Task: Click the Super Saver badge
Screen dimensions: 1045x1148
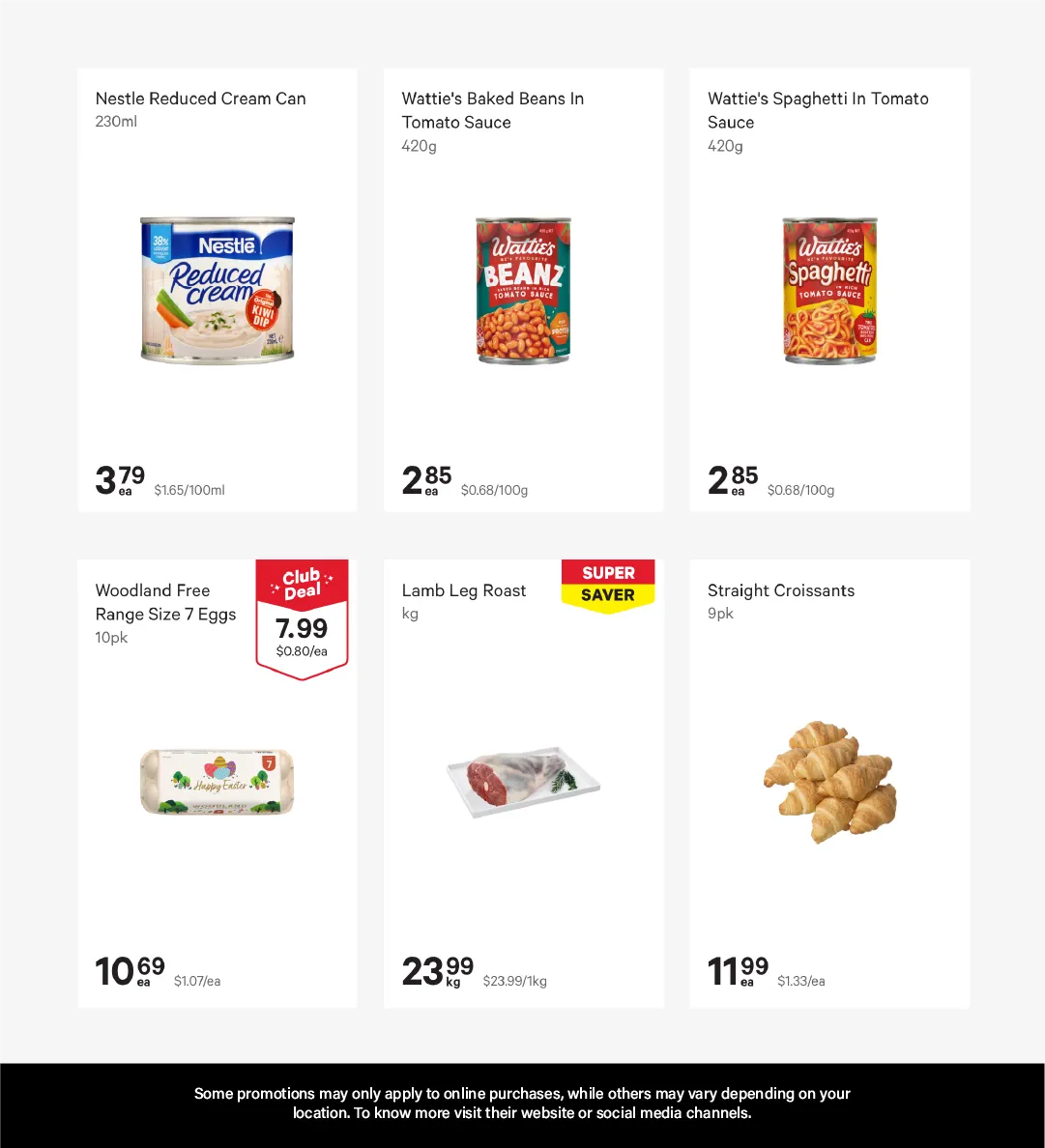Action: coord(608,585)
